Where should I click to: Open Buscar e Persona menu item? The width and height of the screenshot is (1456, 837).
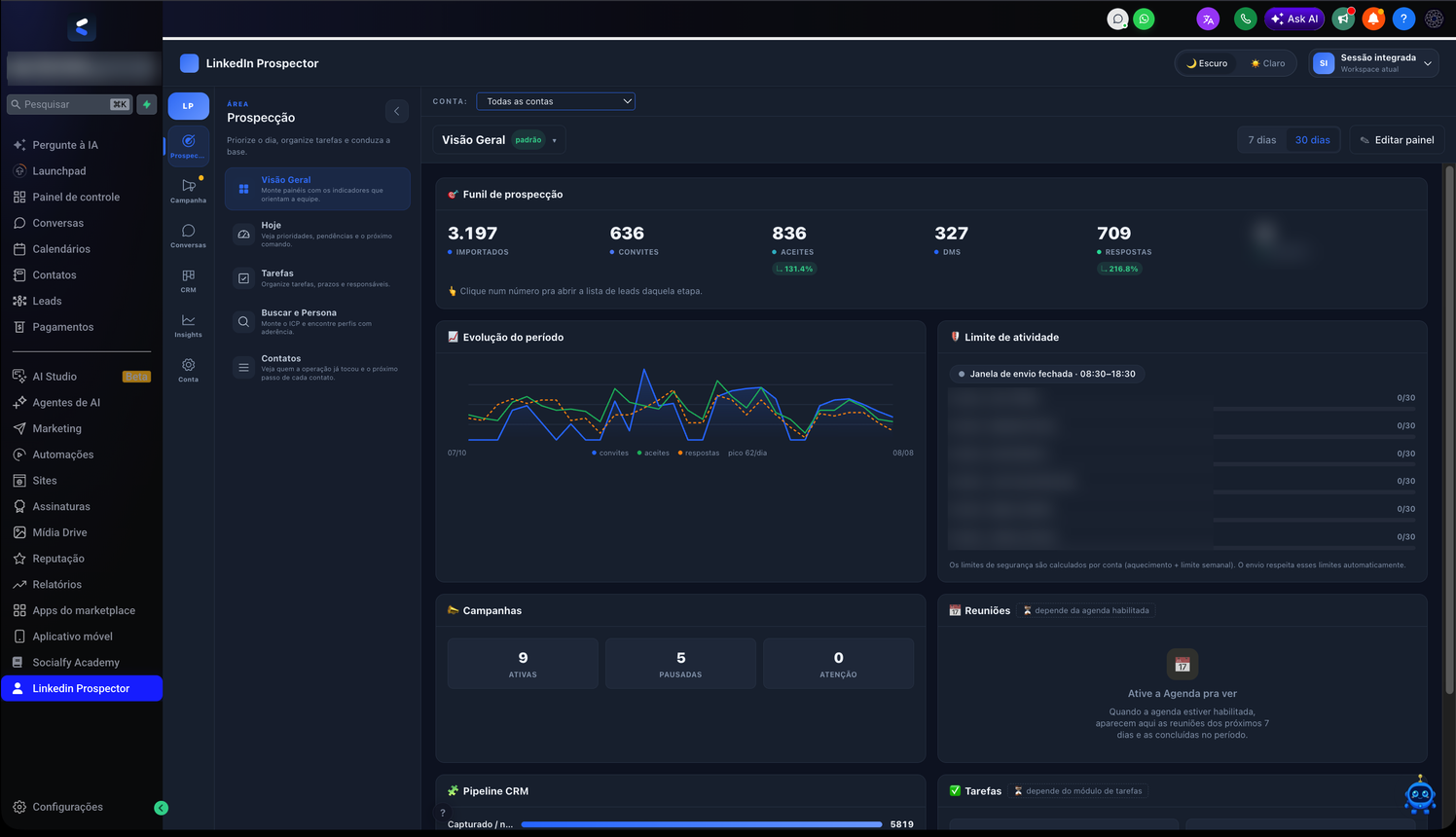coord(317,321)
